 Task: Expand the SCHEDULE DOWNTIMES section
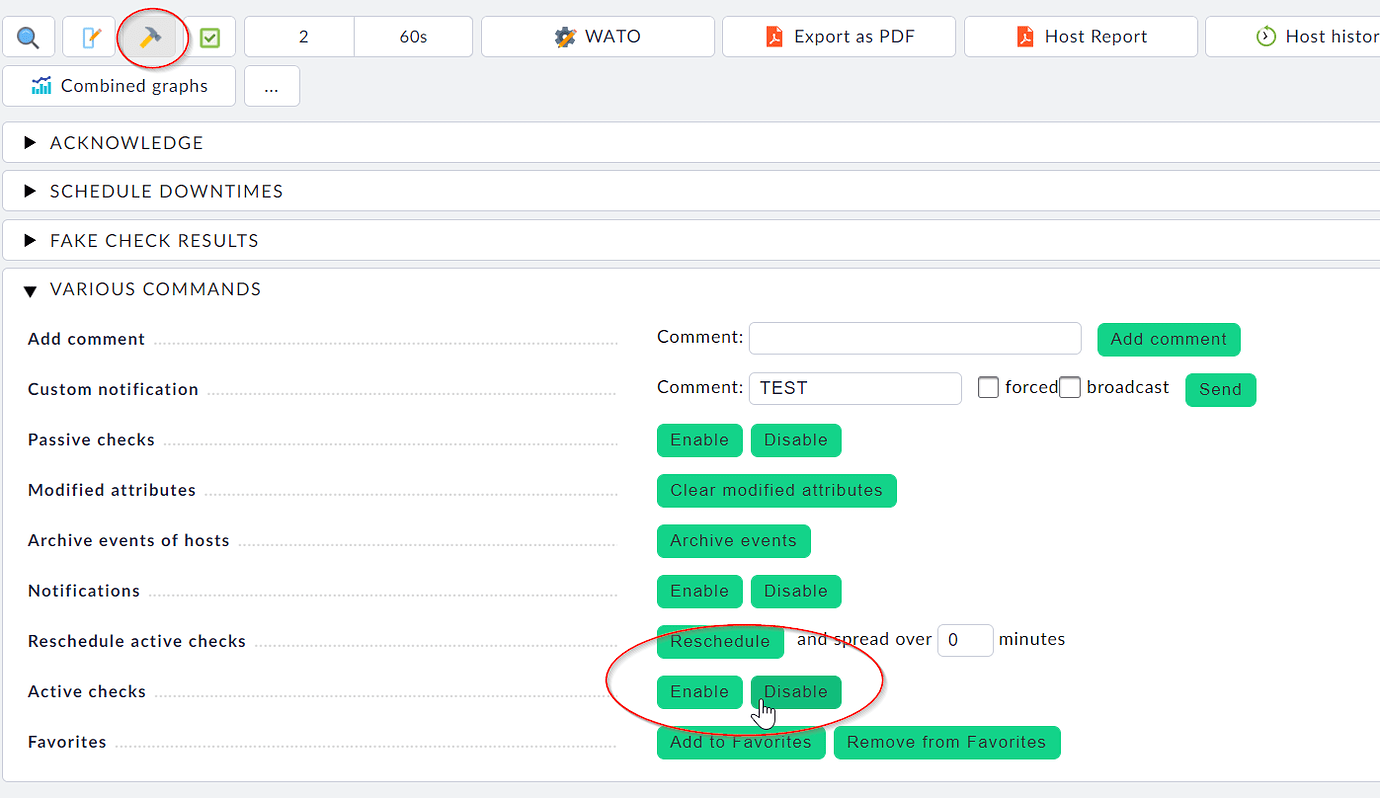(x=165, y=191)
